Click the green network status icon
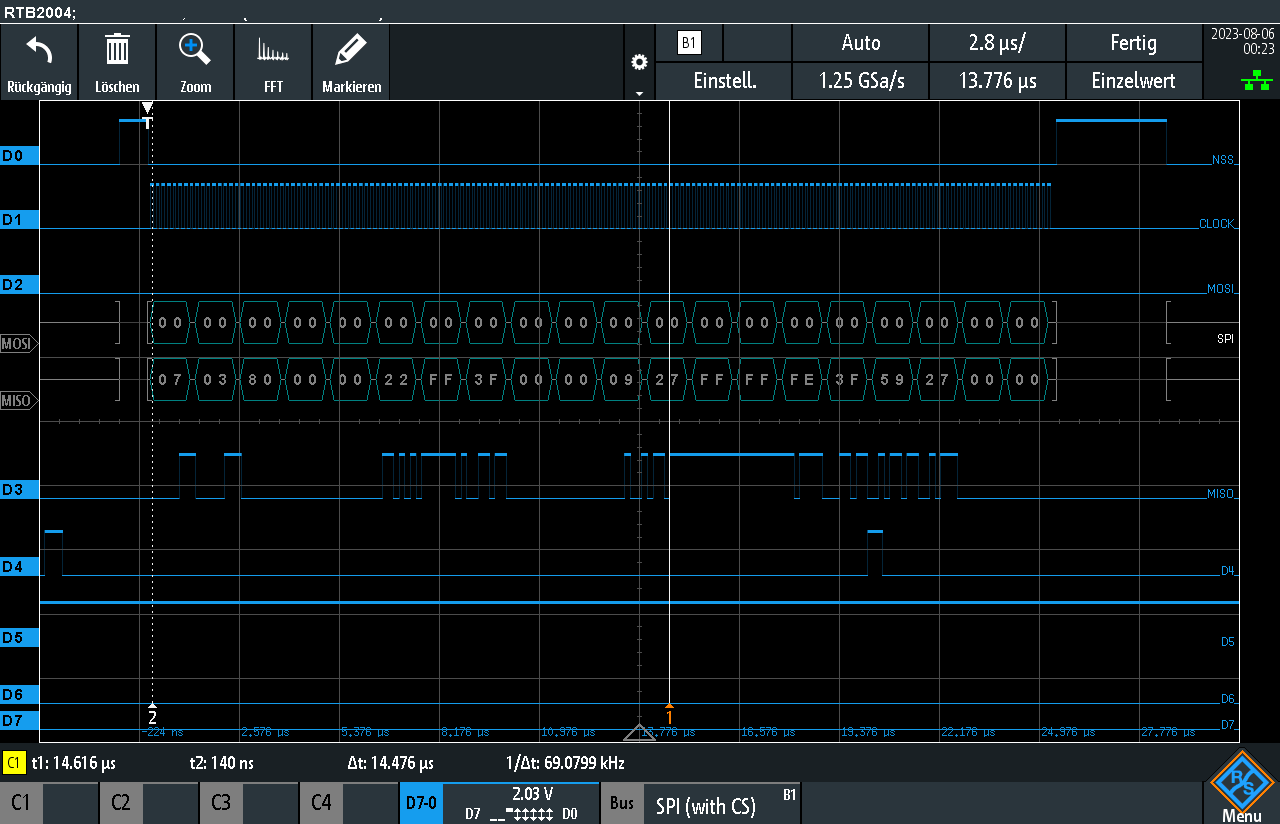1280x824 pixels. [1257, 82]
